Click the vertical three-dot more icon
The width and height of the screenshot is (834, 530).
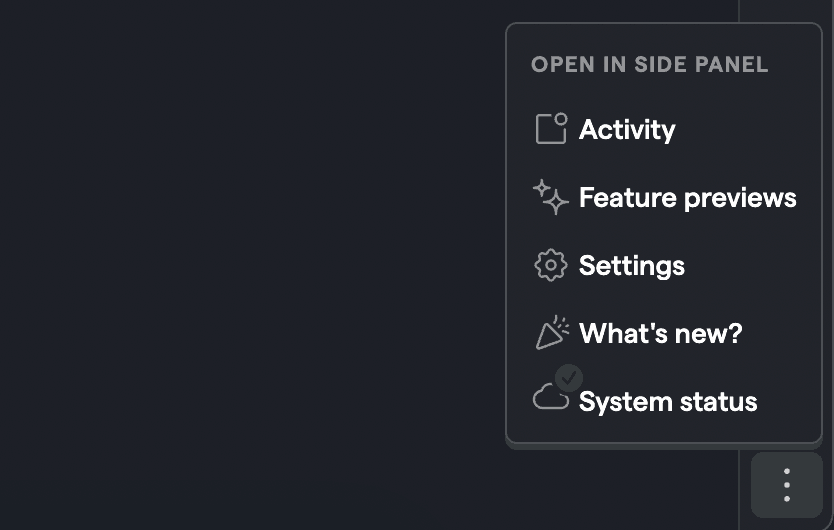pyautogui.click(x=787, y=485)
